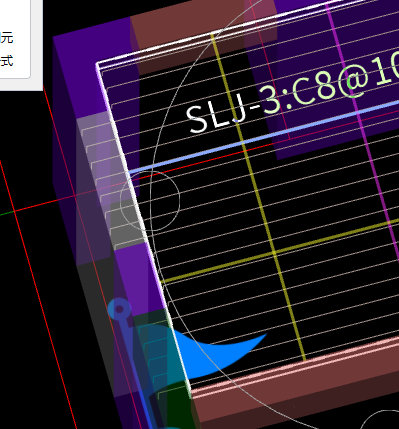
Task: Click the partial circle in bottom-right corner
Action: click(379, 420)
